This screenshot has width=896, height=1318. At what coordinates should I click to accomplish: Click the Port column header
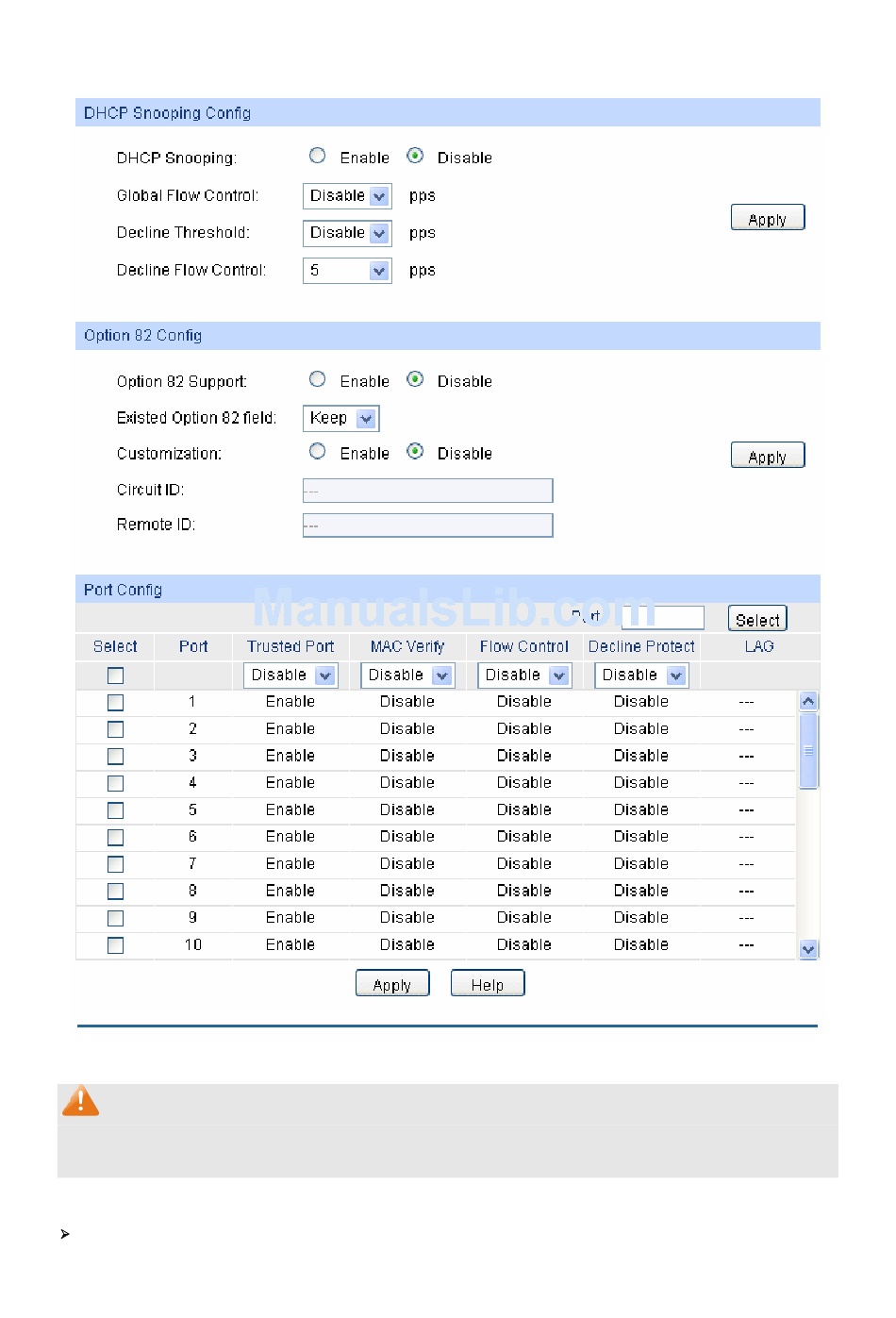coord(193,646)
